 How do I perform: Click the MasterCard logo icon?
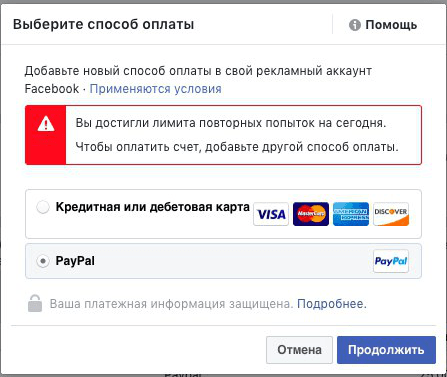point(311,214)
